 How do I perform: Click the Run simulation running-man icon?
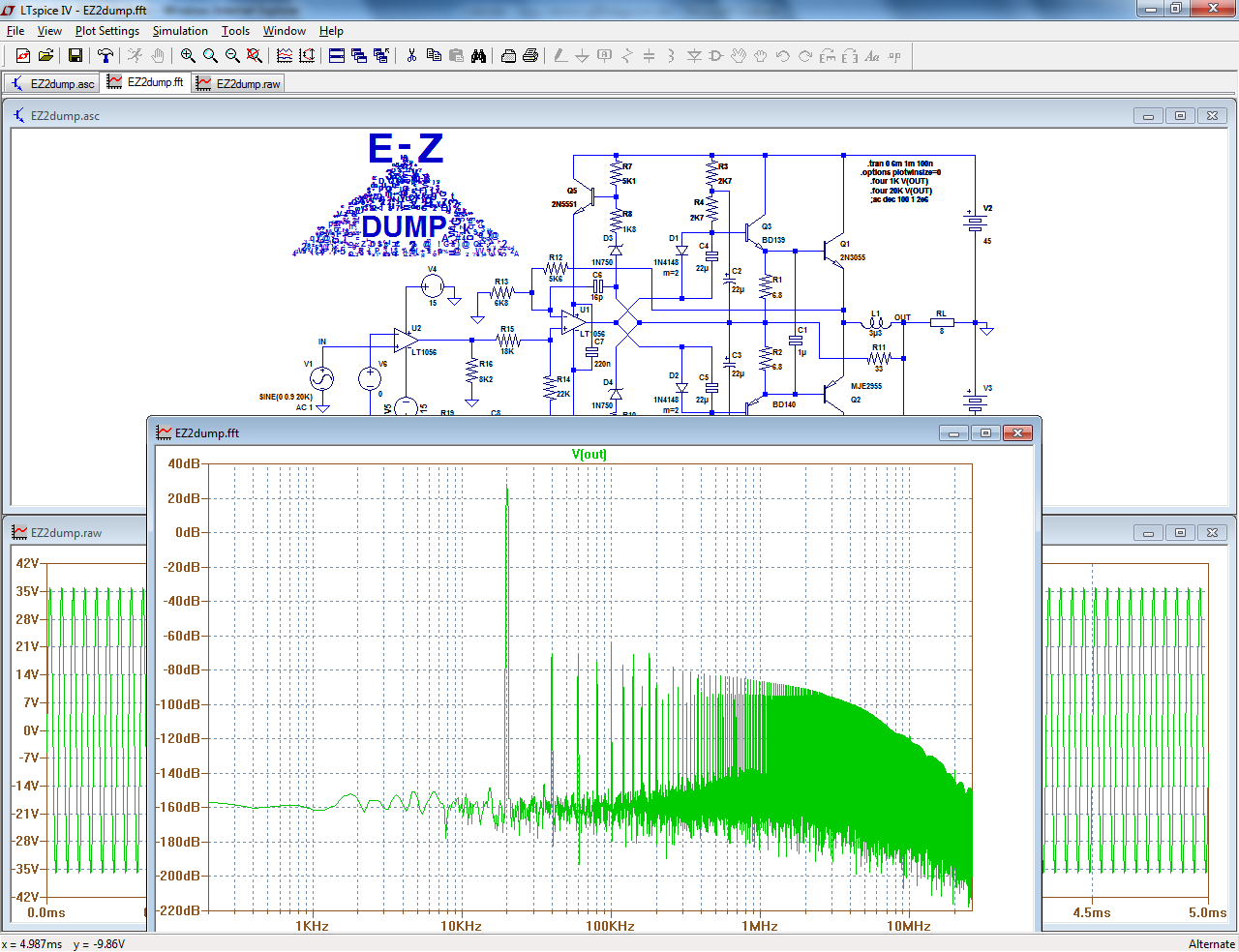136,56
